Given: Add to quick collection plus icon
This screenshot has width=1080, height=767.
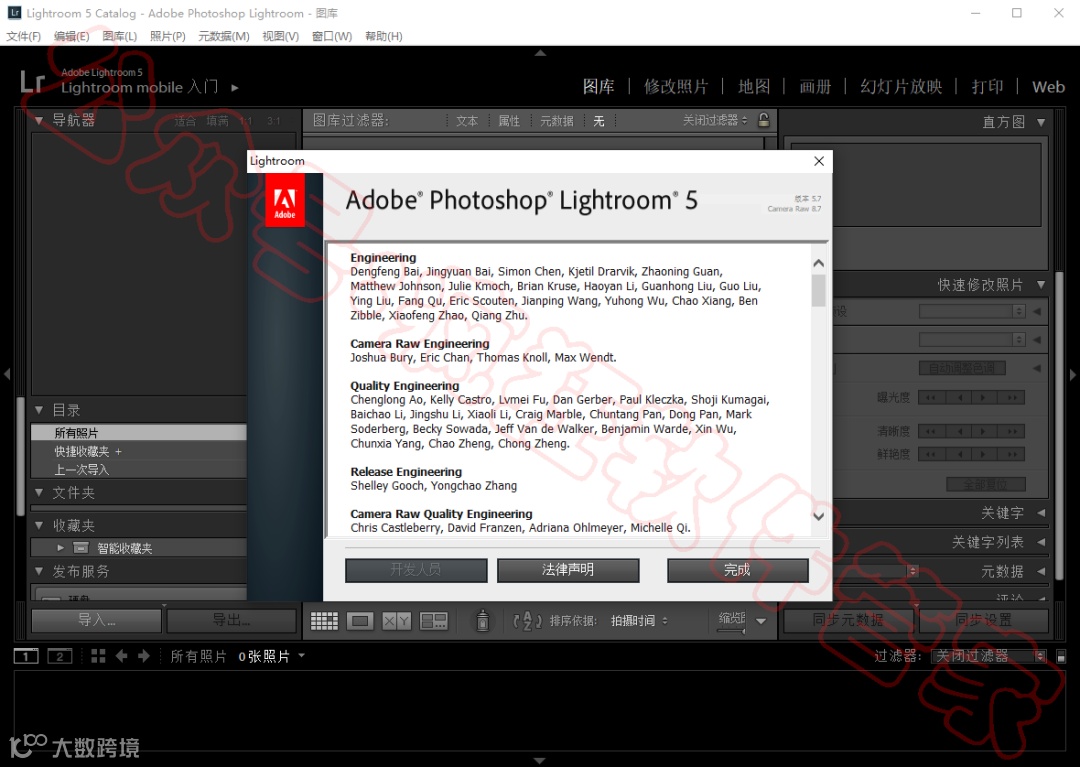Looking at the screenshot, I should [118, 452].
